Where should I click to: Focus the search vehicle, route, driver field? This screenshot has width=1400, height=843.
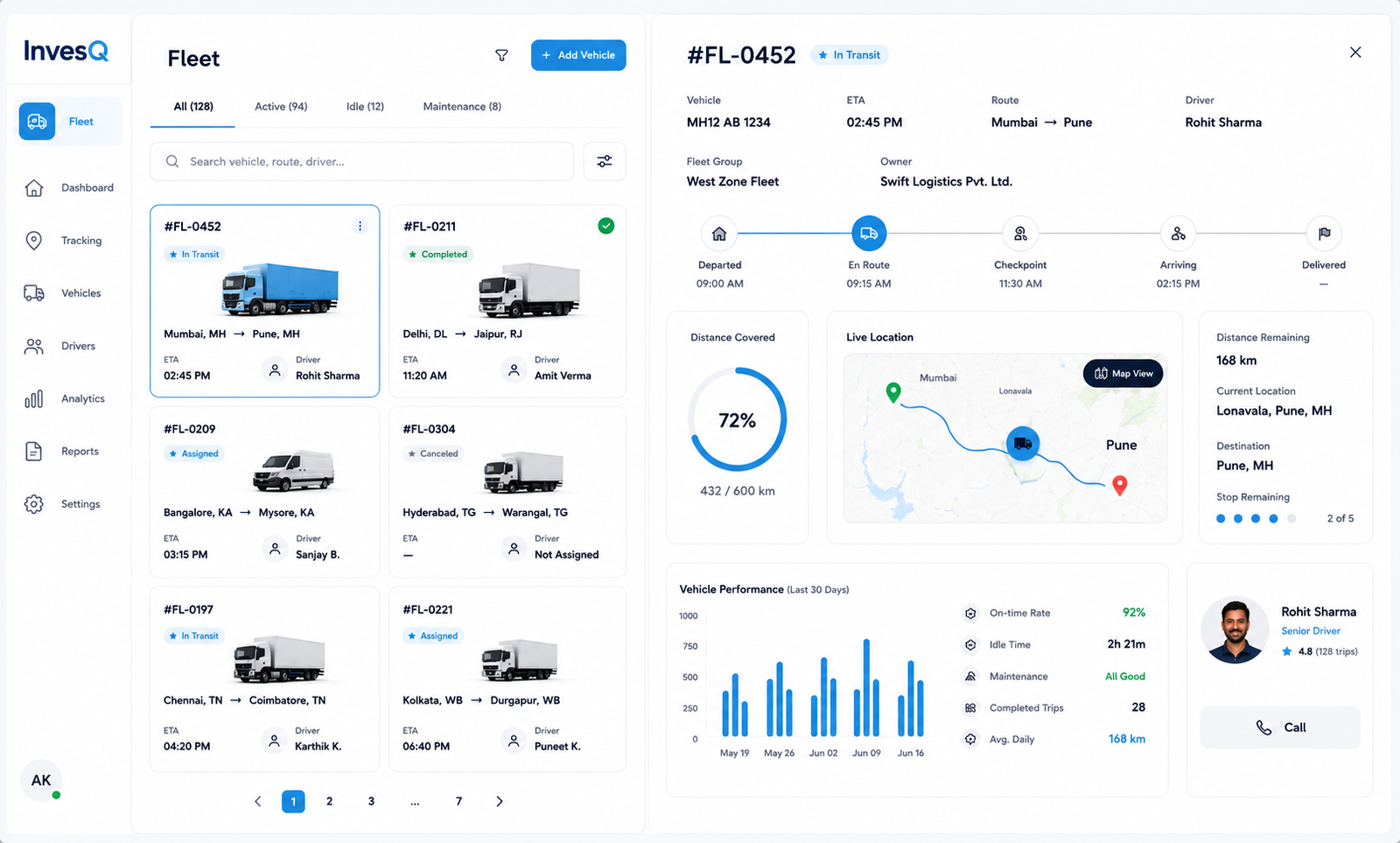click(x=361, y=161)
